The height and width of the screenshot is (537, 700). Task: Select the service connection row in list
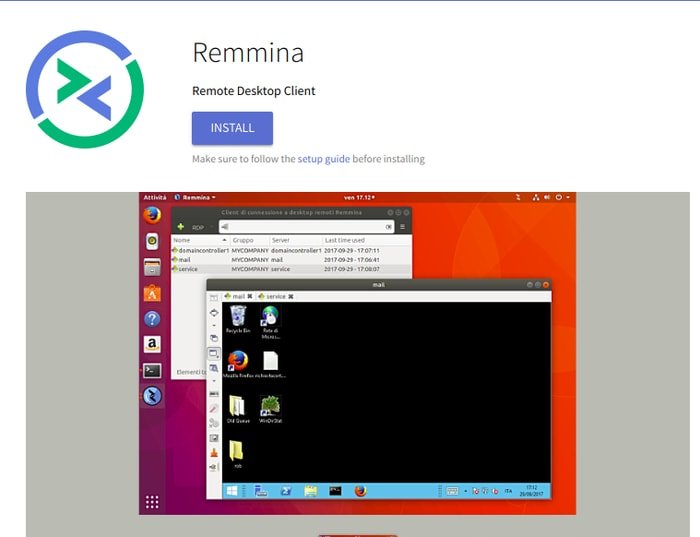click(x=291, y=269)
